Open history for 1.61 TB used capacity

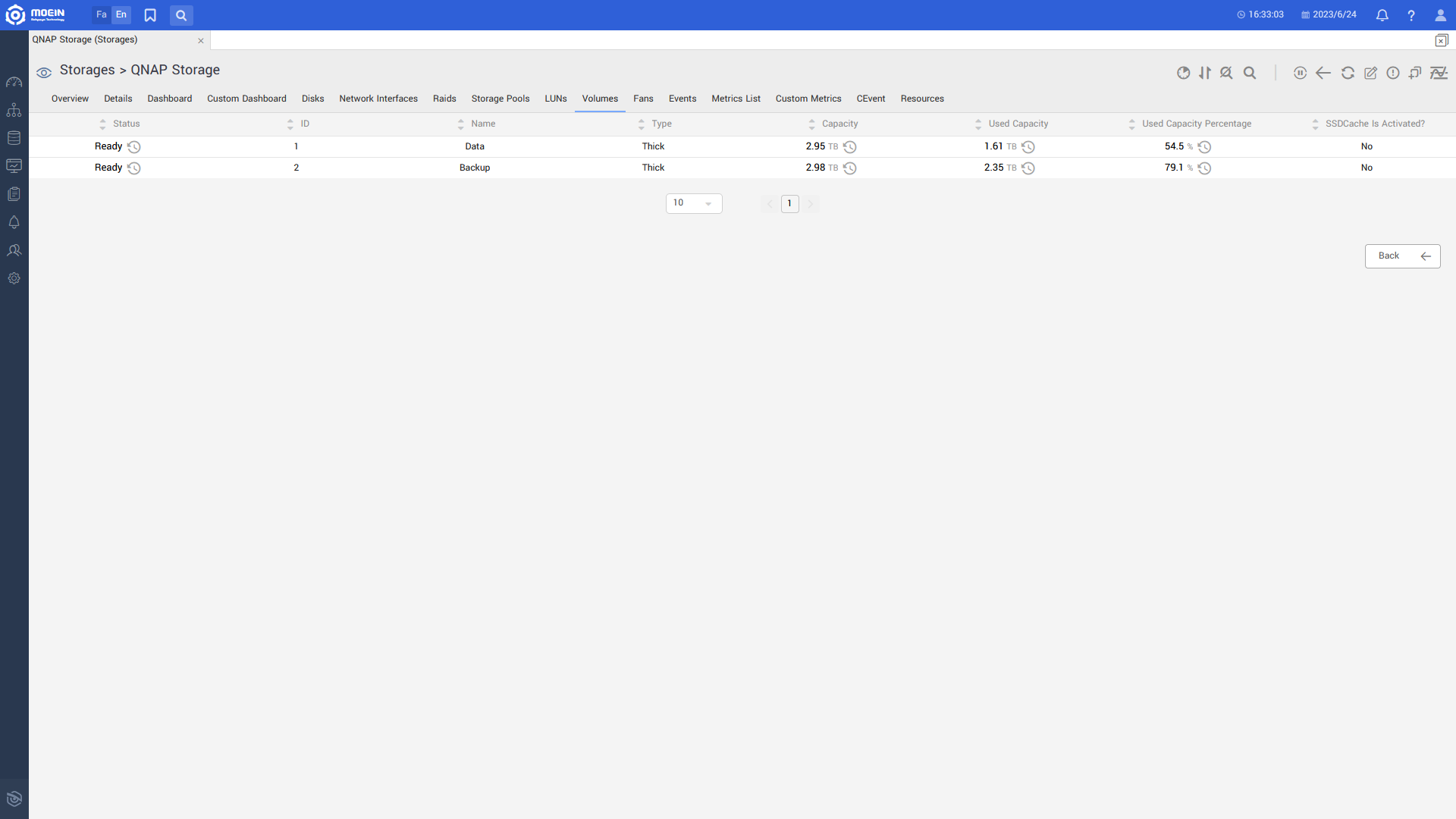coord(1028,147)
